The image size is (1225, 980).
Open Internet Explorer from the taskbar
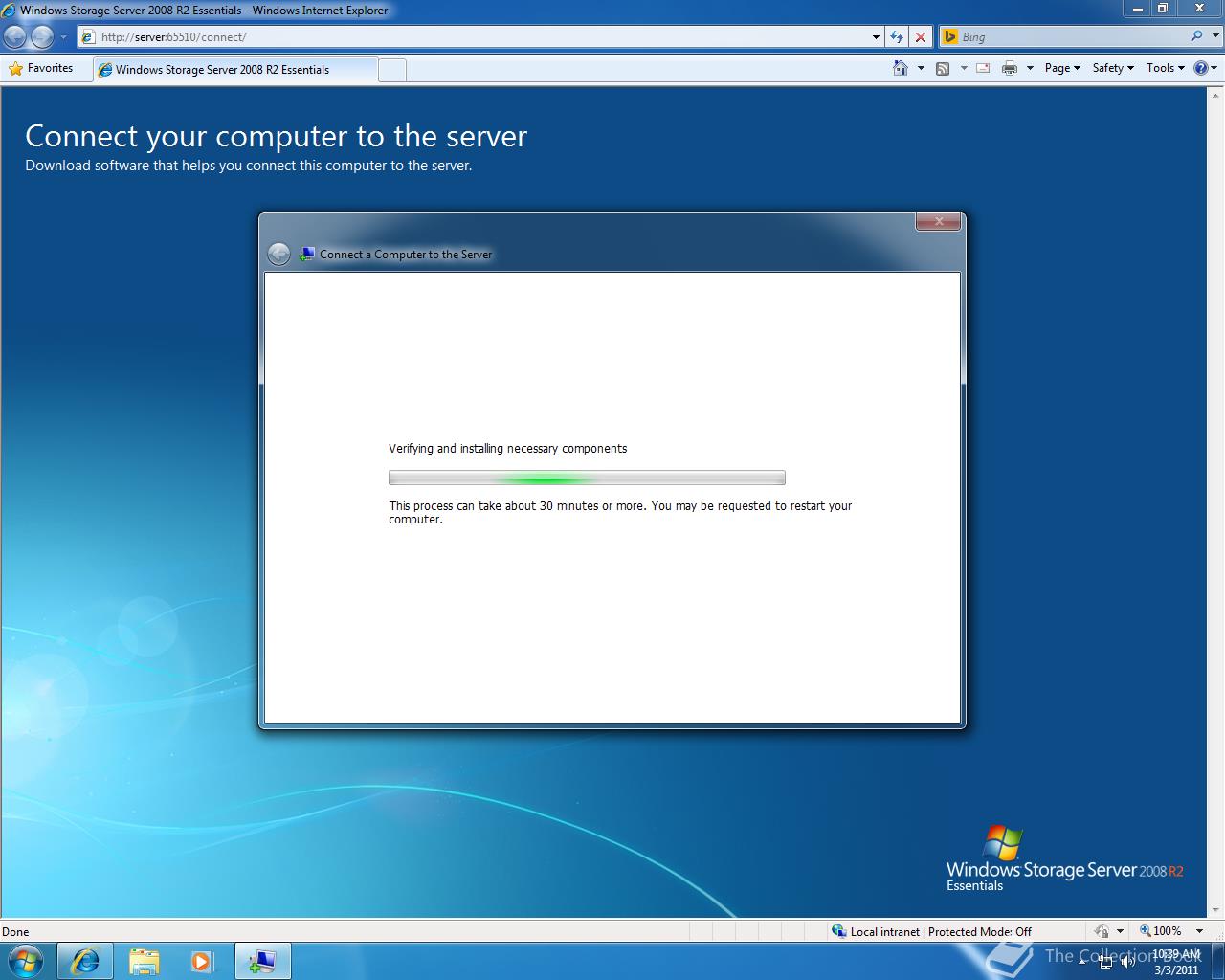[85, 961]
